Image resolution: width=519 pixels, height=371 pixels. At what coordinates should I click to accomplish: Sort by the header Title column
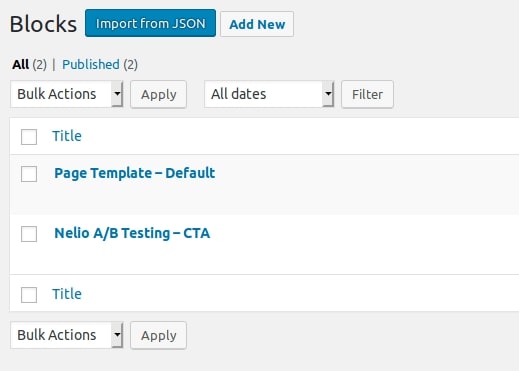pyautogui.click(x=67, y=136)
